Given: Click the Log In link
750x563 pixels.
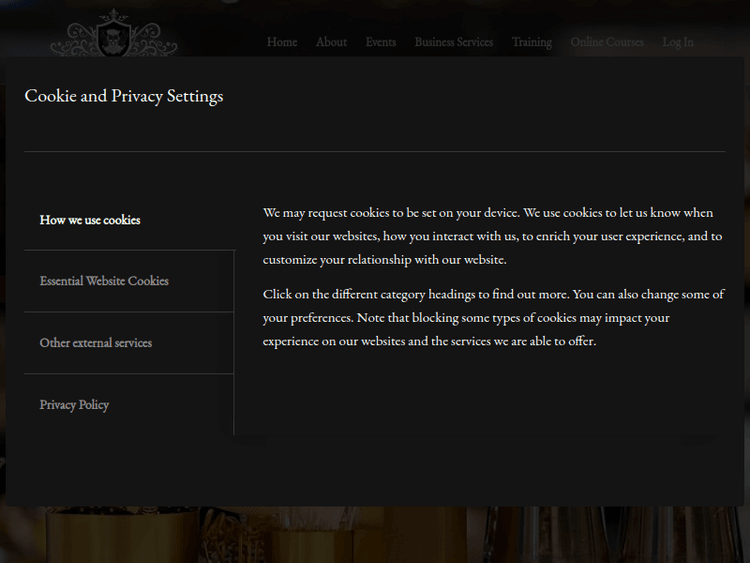Looking at the screenshot, I should point(677,42).
